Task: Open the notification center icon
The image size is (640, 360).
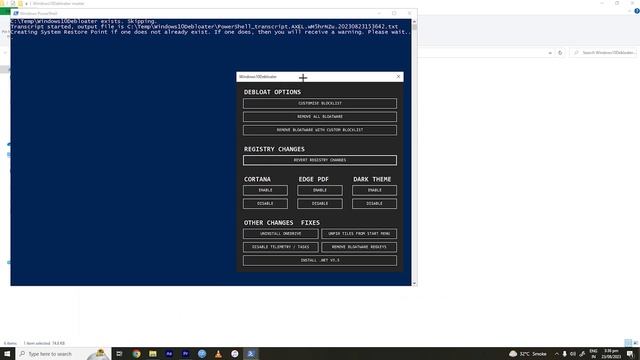Action: pyautogui.click(x=631, y=354)
